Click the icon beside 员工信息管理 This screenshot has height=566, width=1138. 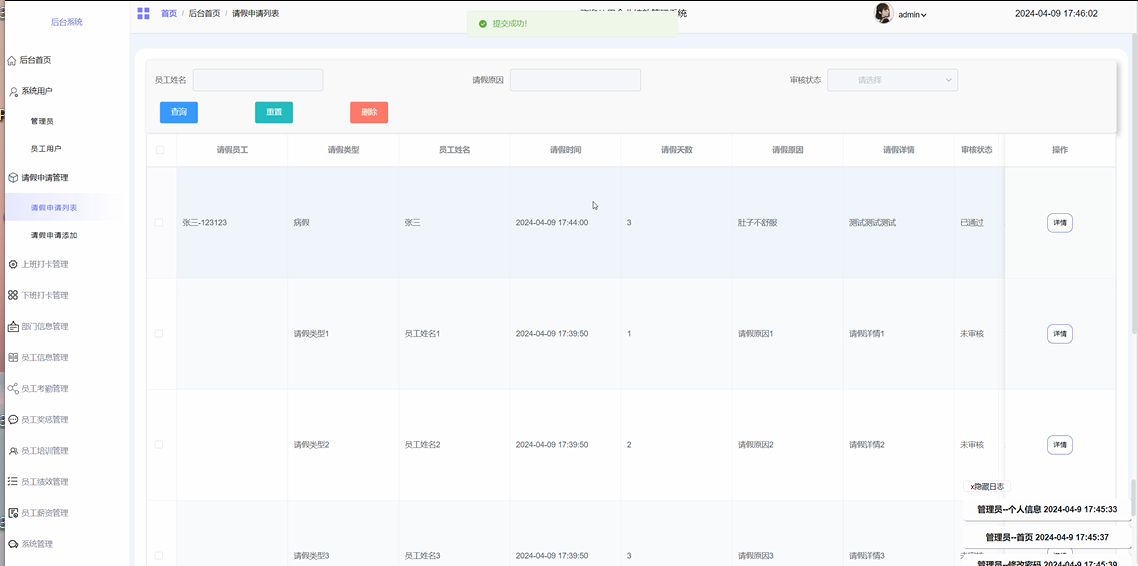click(13, 358)
